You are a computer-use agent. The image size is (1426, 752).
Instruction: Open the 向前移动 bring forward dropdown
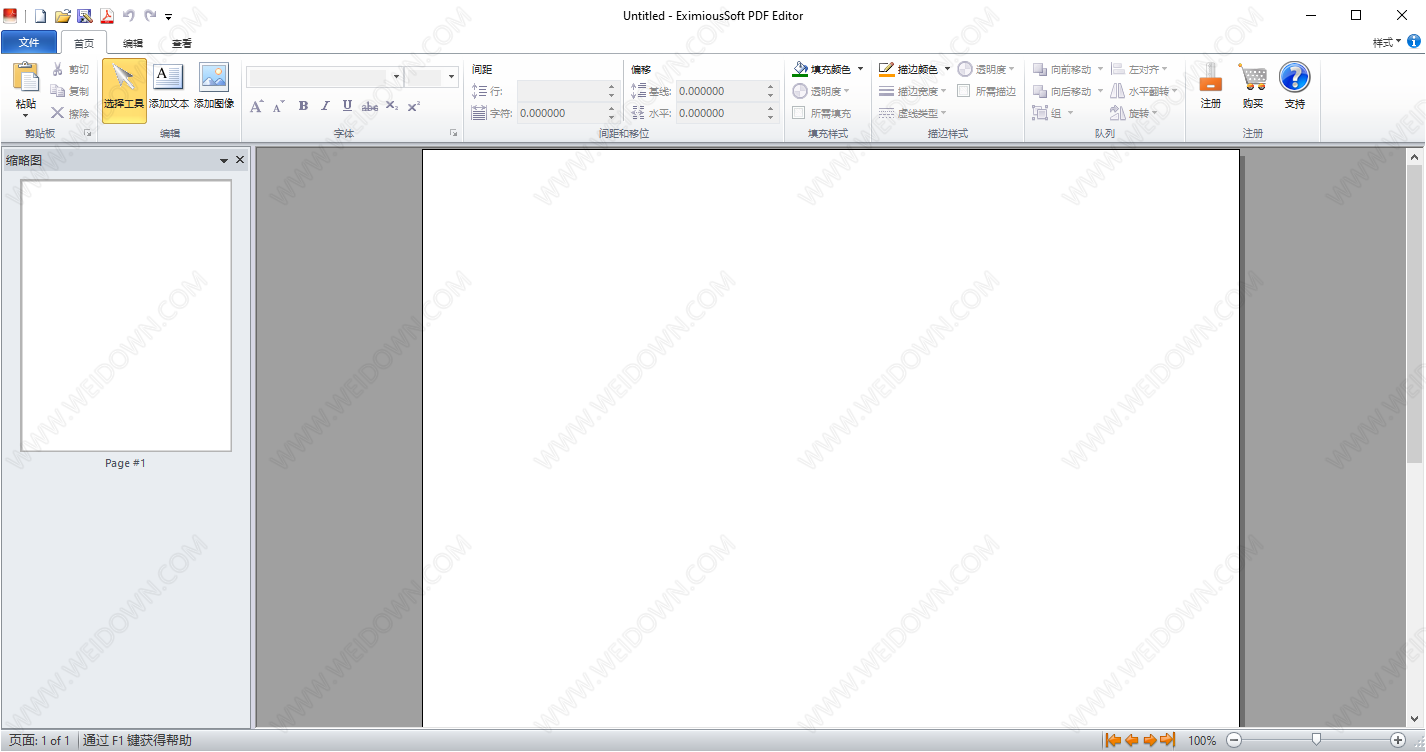[1100, 69]
